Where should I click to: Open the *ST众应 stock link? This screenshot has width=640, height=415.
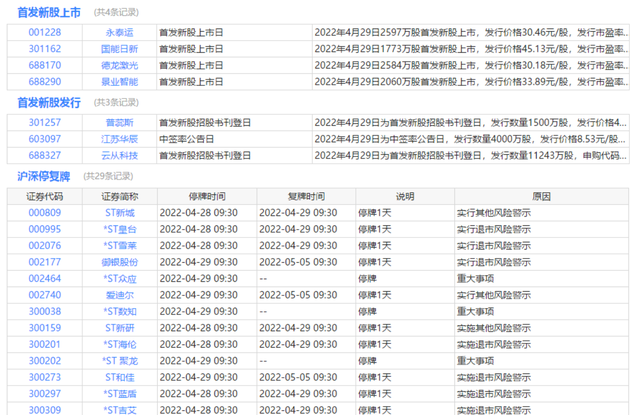pyautogui.click(x=120, y=279)
